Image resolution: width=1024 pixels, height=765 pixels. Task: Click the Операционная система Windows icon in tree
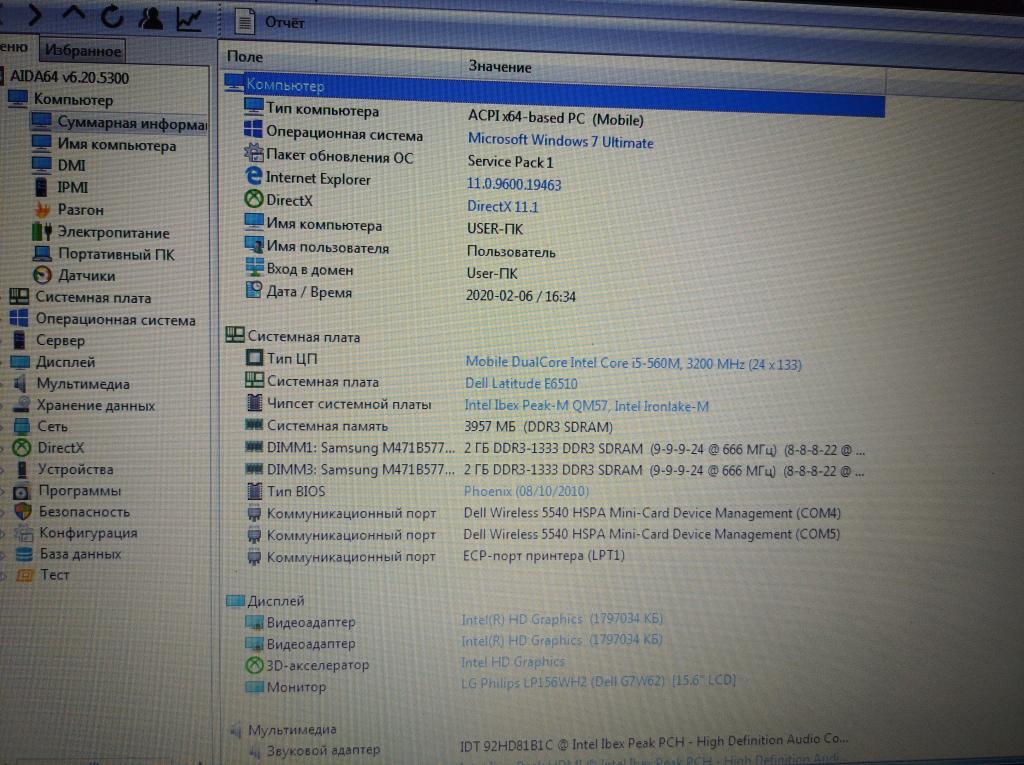[x=18, y=318]
